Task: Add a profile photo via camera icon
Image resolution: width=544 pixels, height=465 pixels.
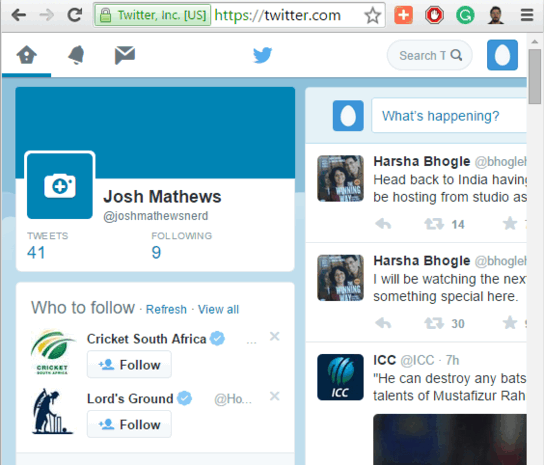Action: pos(60,186)
